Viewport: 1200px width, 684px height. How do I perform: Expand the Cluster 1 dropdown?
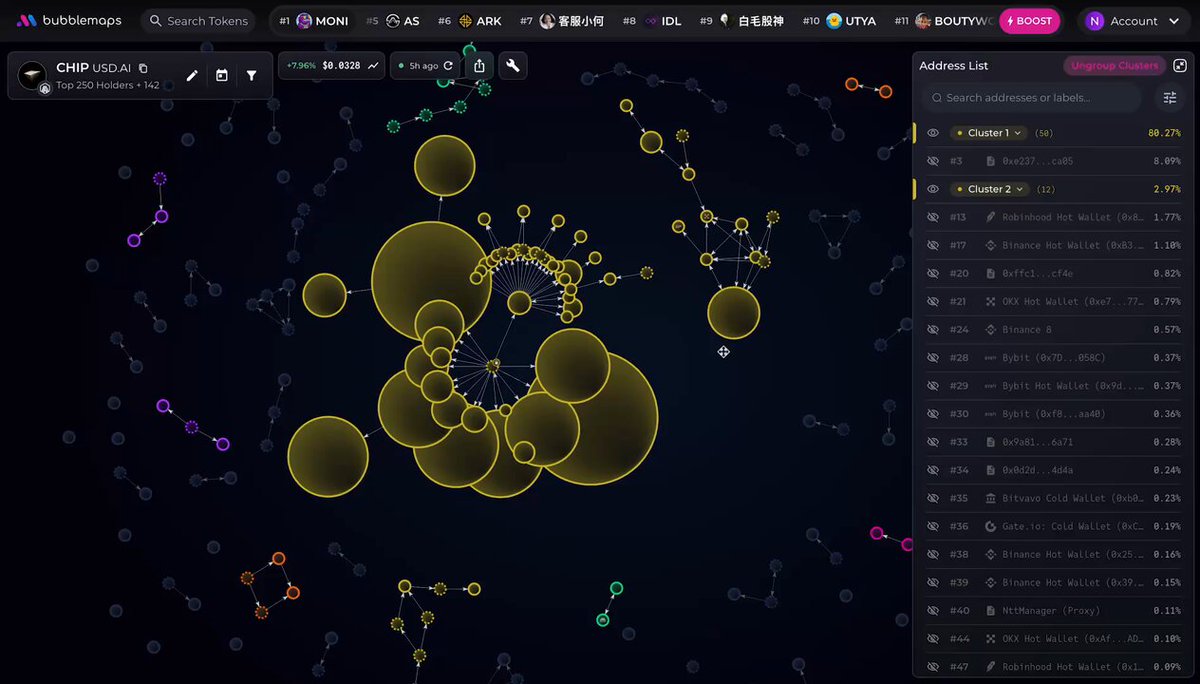989,133
